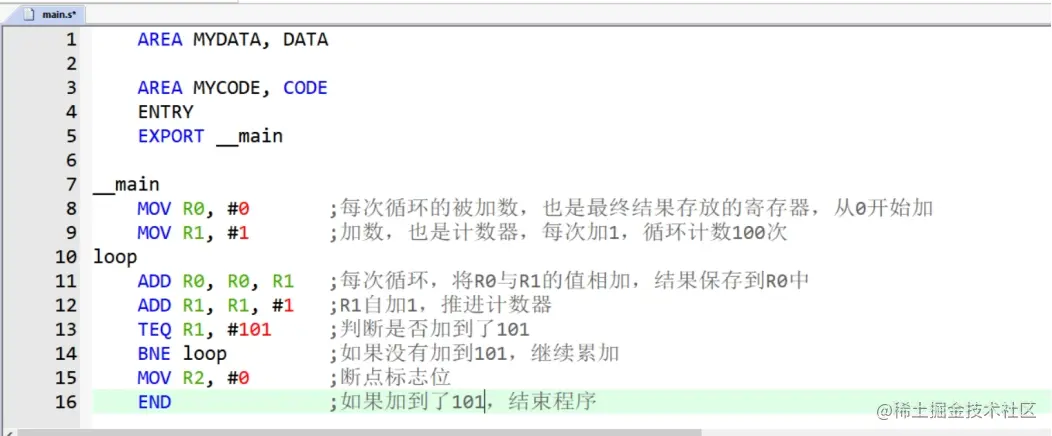
Task: Click the horizontal scrollbar thumb below the code
Action: (x=360, y=433)
